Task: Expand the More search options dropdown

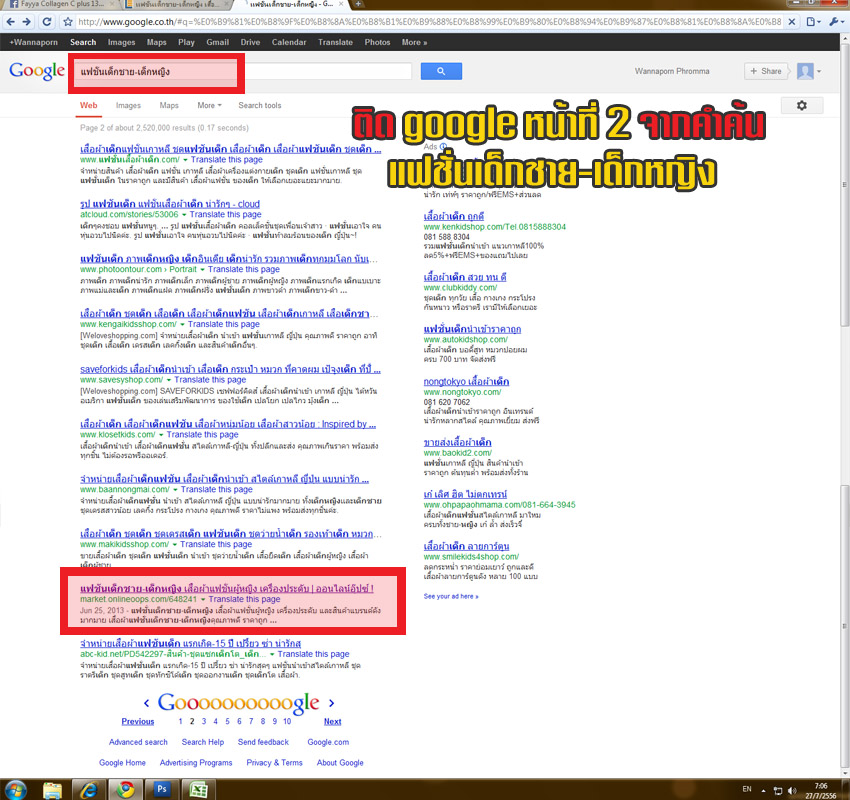Action: click(x=209, y=105)
